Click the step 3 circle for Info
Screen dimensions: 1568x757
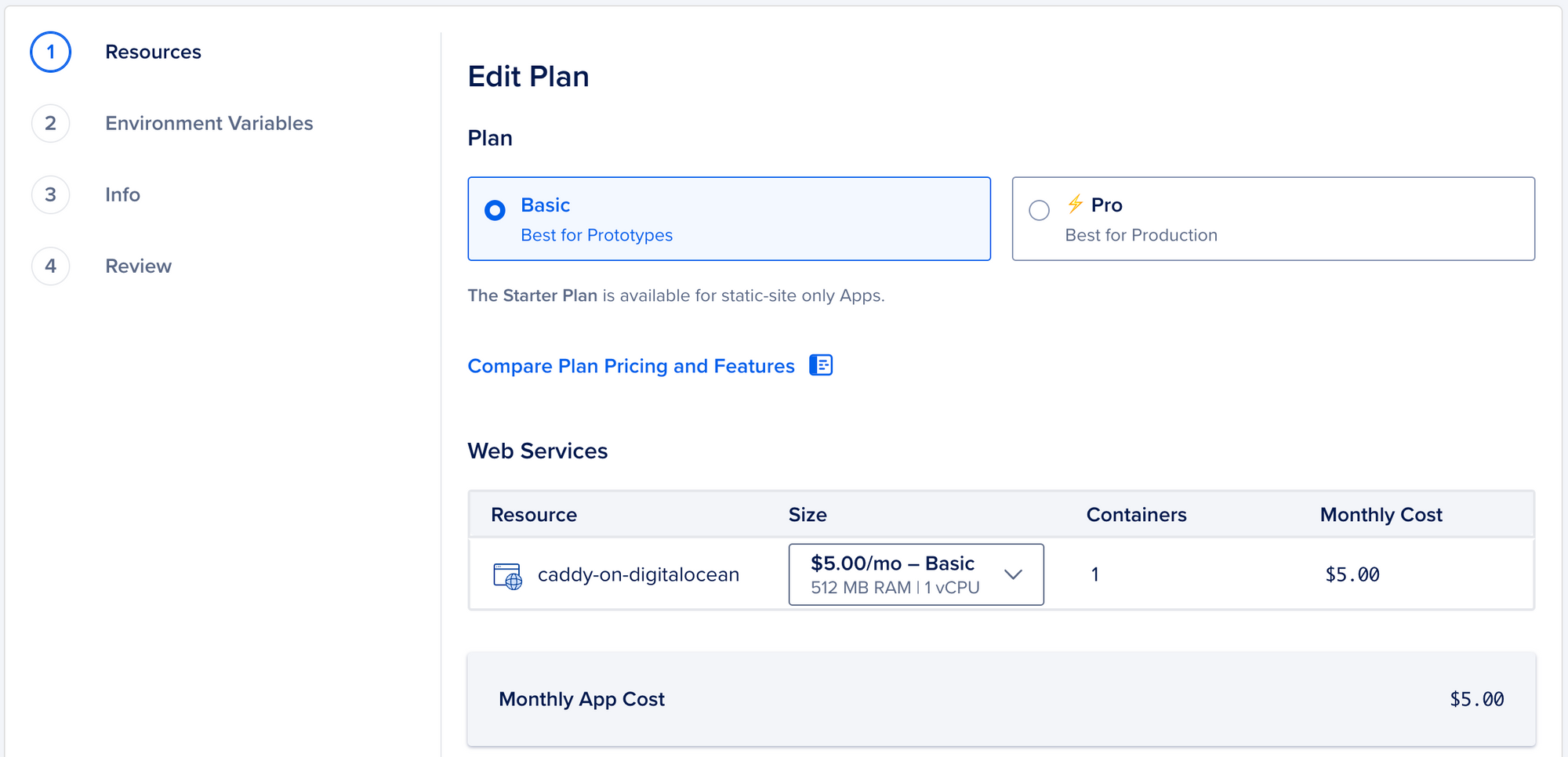(x=50, y=194)
